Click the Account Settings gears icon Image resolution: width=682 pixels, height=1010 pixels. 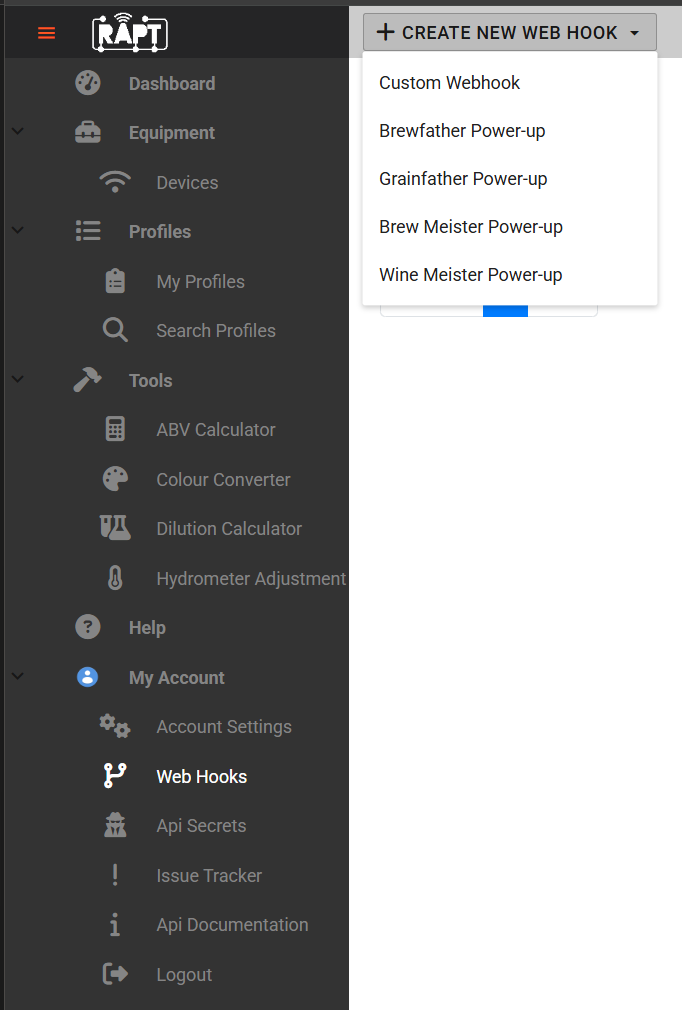point(115,726)
